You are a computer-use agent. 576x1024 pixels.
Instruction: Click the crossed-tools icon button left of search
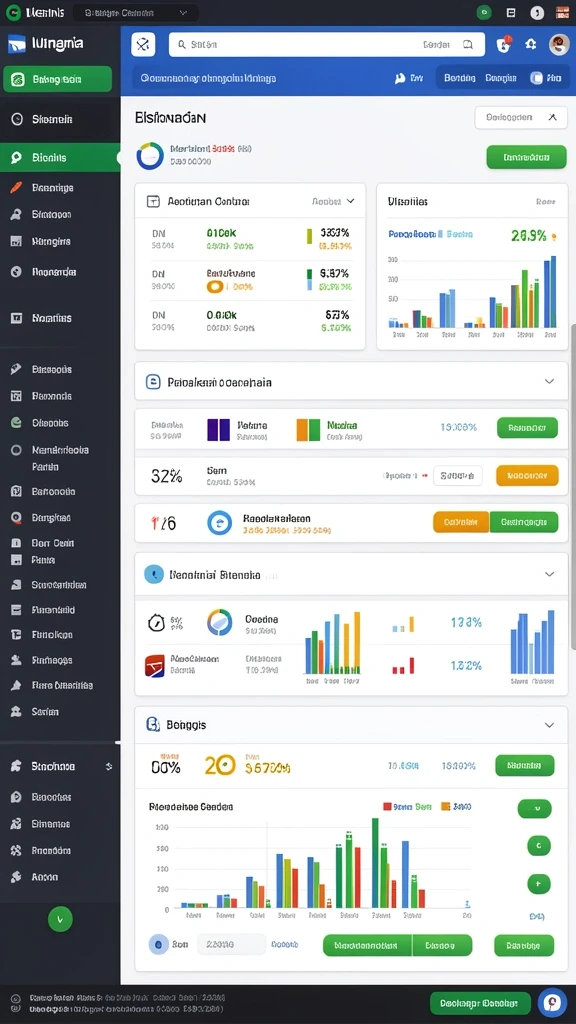143,44
